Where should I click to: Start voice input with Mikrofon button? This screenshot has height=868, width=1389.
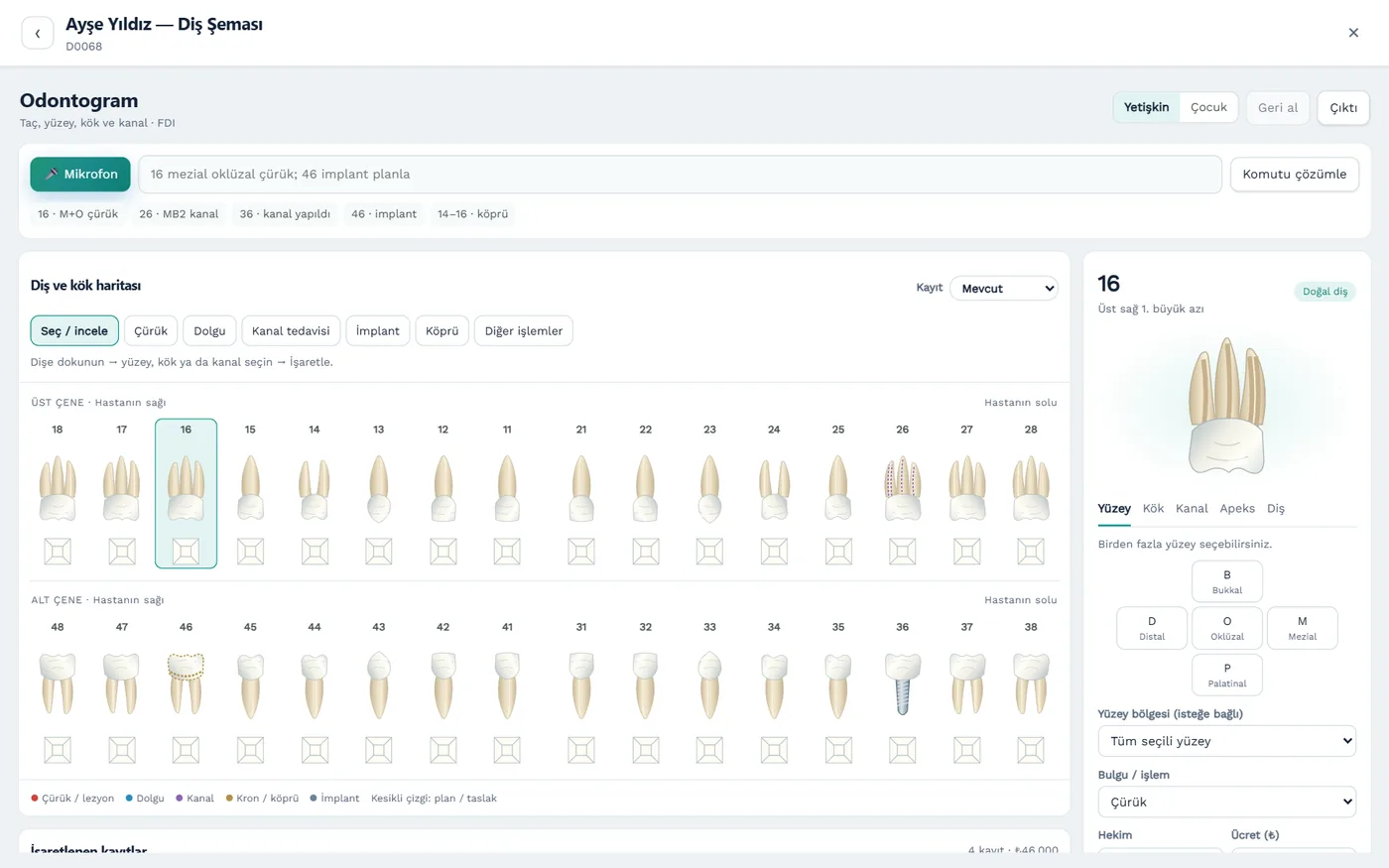pyautogui.click(x=80, y=174)
